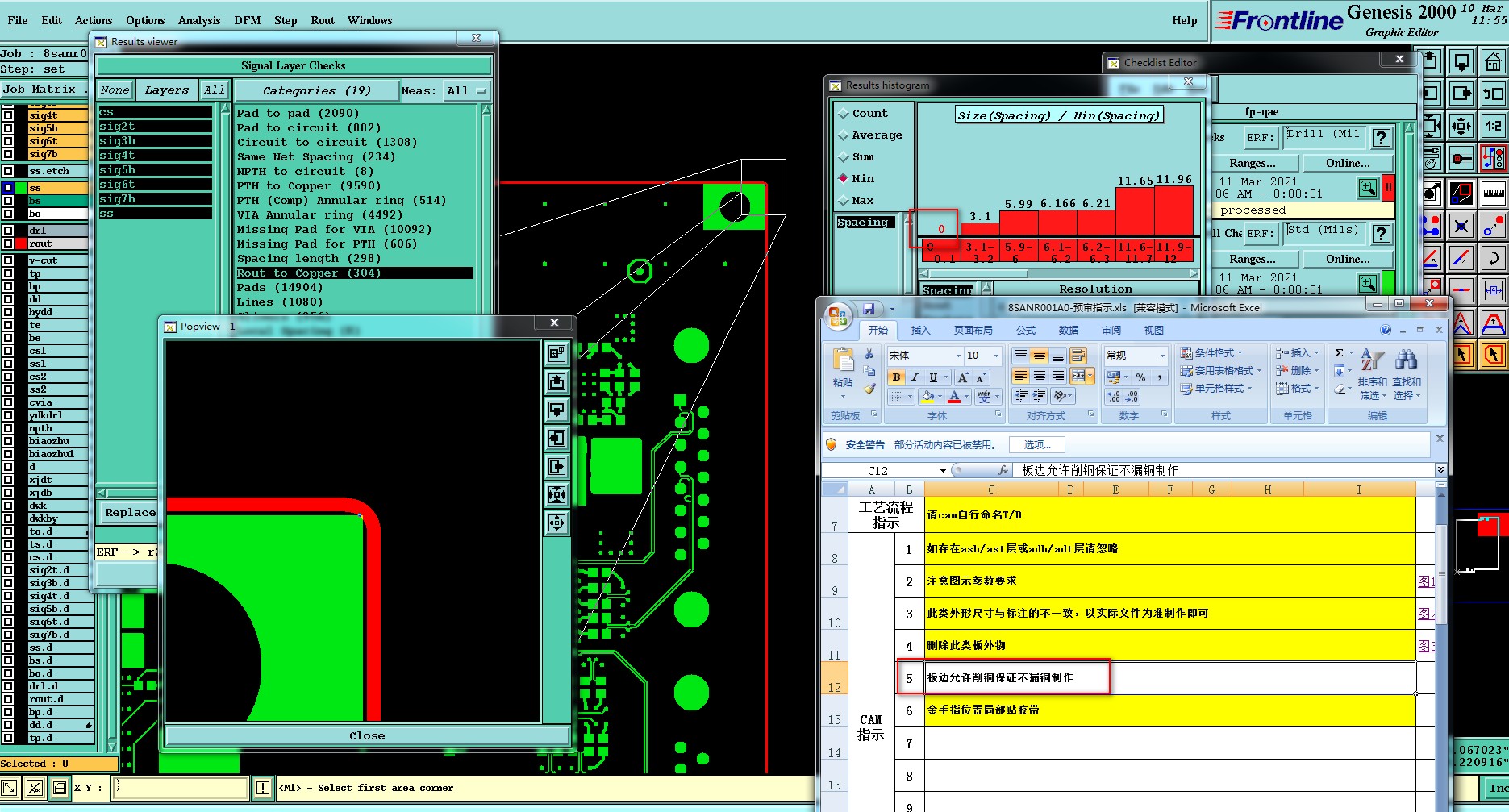
Task: Switch to the 插入 ribbon tab in Excel
Action: (920, 331)
